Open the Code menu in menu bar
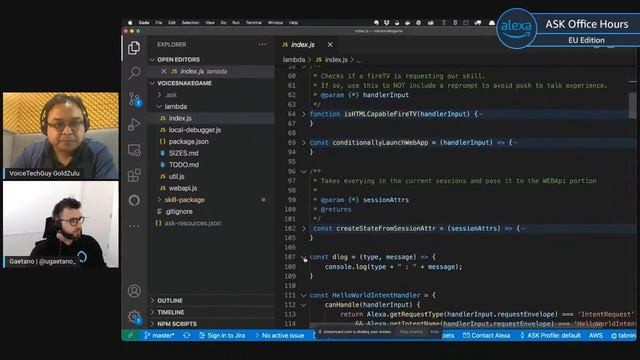The height and width of the screenshot is (360, 640). click(144, 23)
